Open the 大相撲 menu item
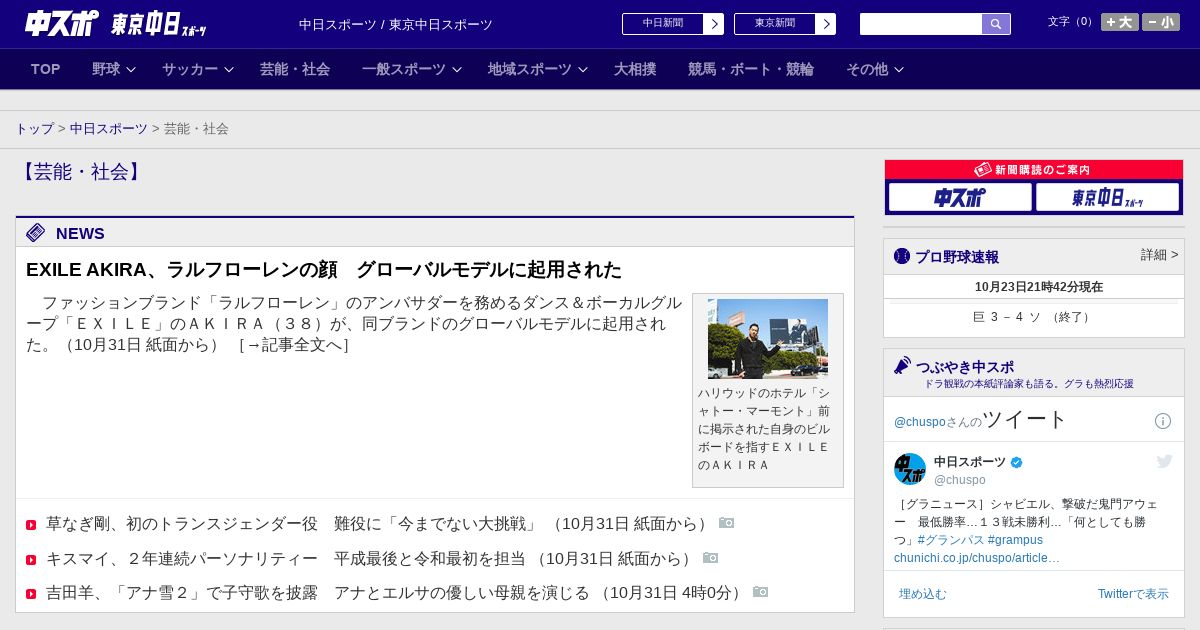Image resolution: width=1200 pixels, height=630 pixels. point(635,69)
